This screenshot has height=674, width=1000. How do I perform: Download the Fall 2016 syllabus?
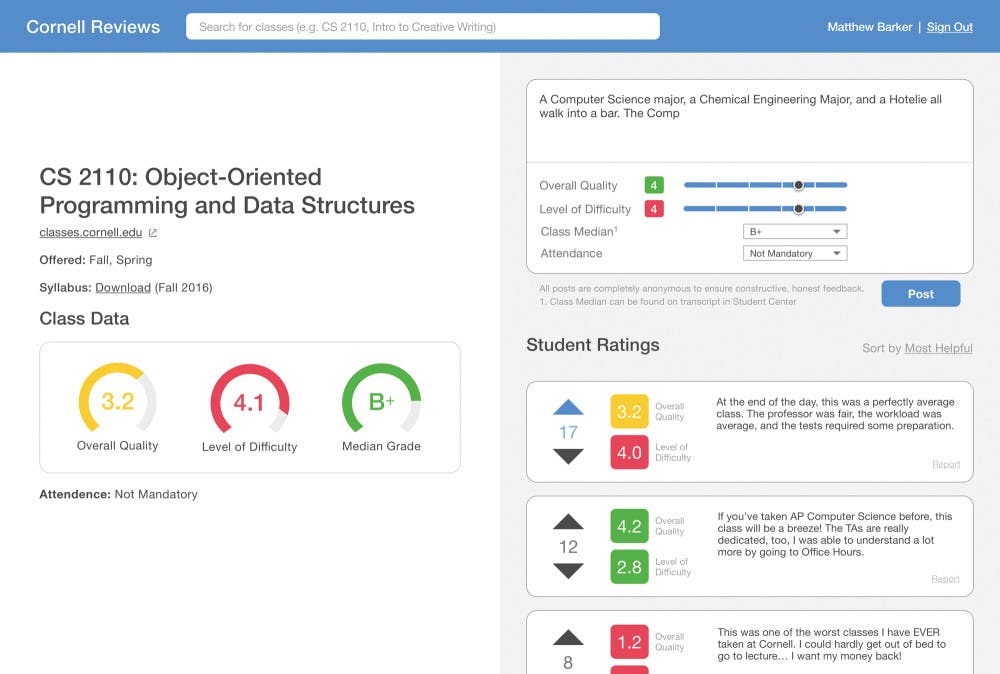click(x=123, y=288)
